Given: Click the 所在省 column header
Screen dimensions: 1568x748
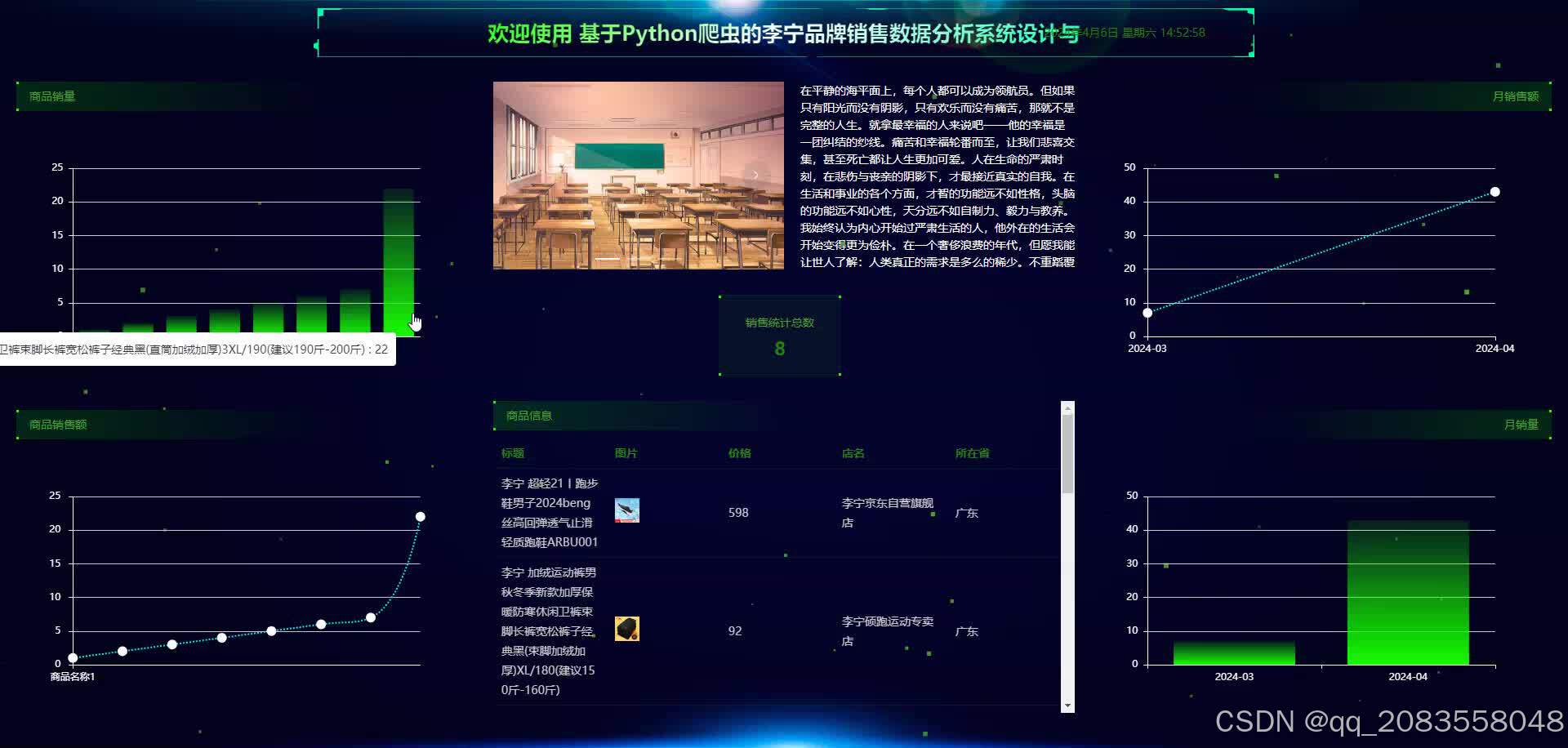Looking at the screenshot, I should 973,453.
